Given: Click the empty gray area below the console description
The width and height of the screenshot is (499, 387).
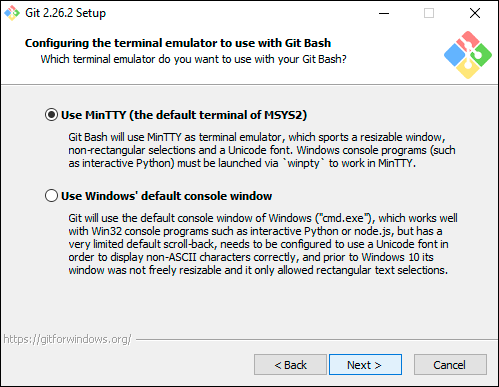Looking at the screenshot, I should pyautogui.click(x=249, y=305).
